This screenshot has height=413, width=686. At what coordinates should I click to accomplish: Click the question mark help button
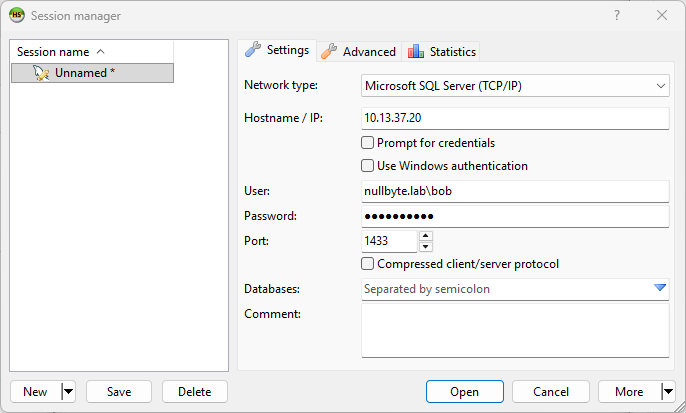616,15
